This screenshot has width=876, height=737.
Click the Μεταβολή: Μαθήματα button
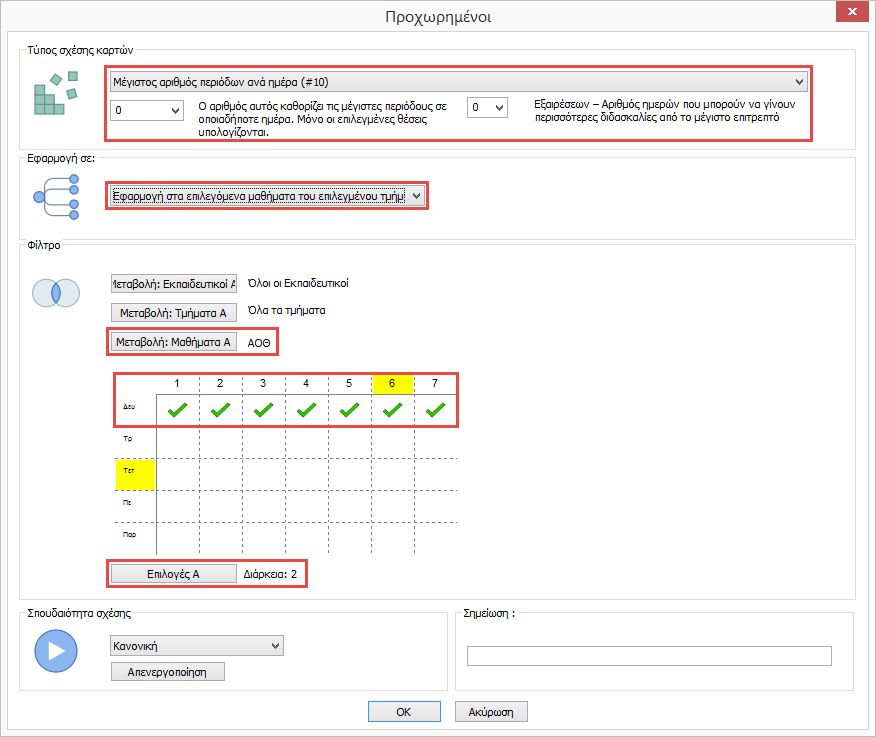(x=173, y=342)
